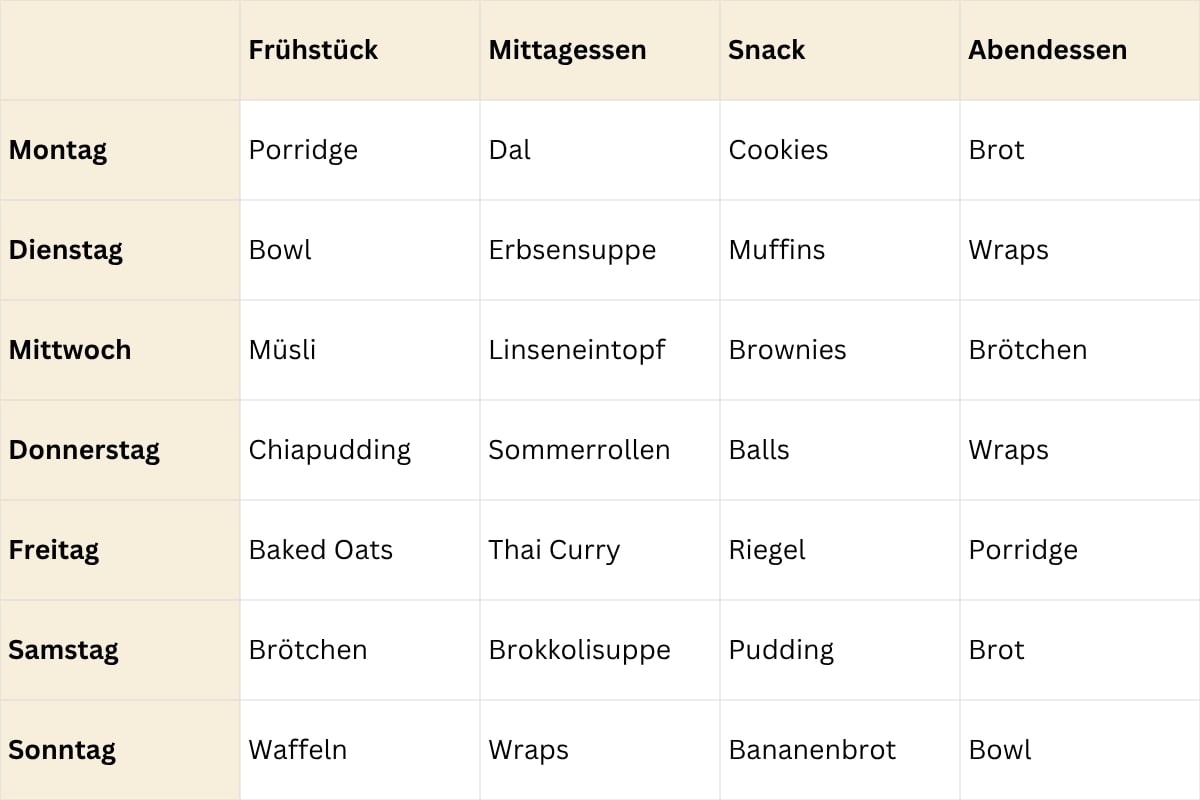Select the Dienstag row label
The height and width of the screenshot is (800, 1200).
(x=66, y=250)
